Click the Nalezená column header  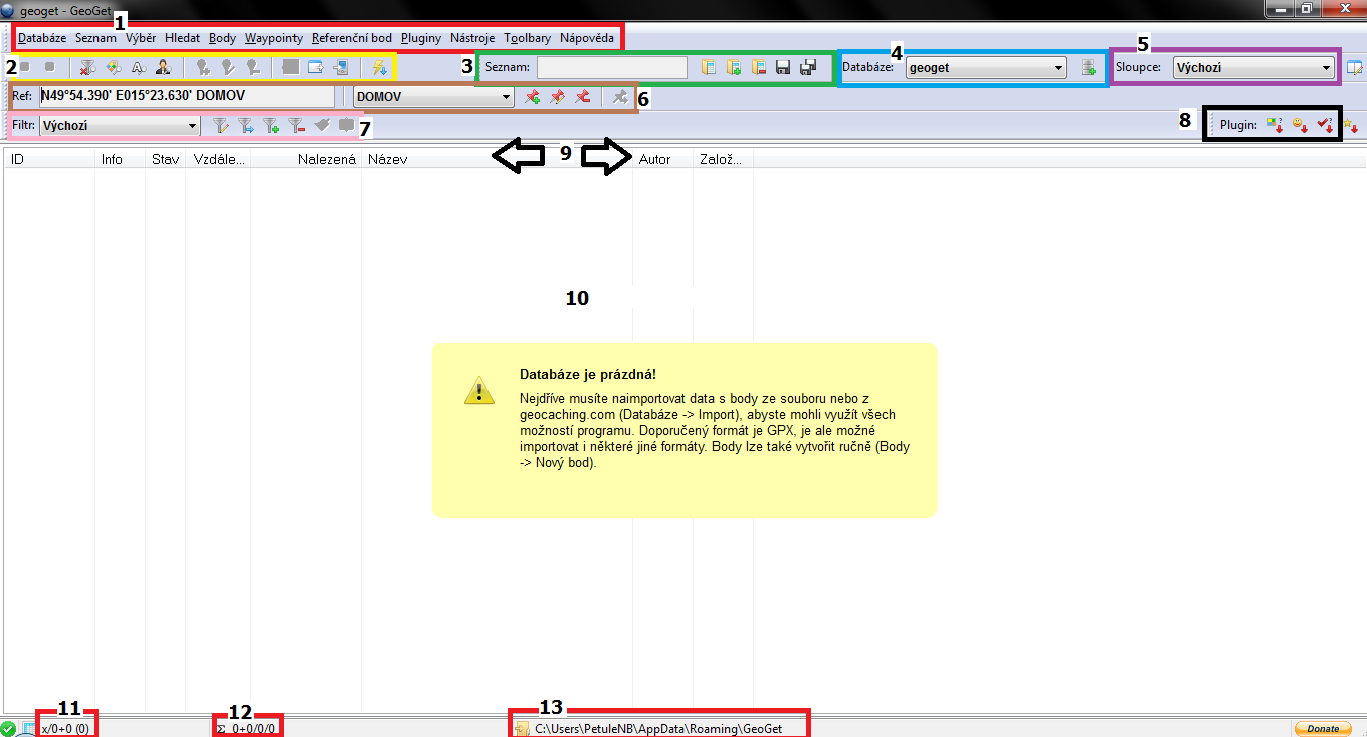pos(306,159)
